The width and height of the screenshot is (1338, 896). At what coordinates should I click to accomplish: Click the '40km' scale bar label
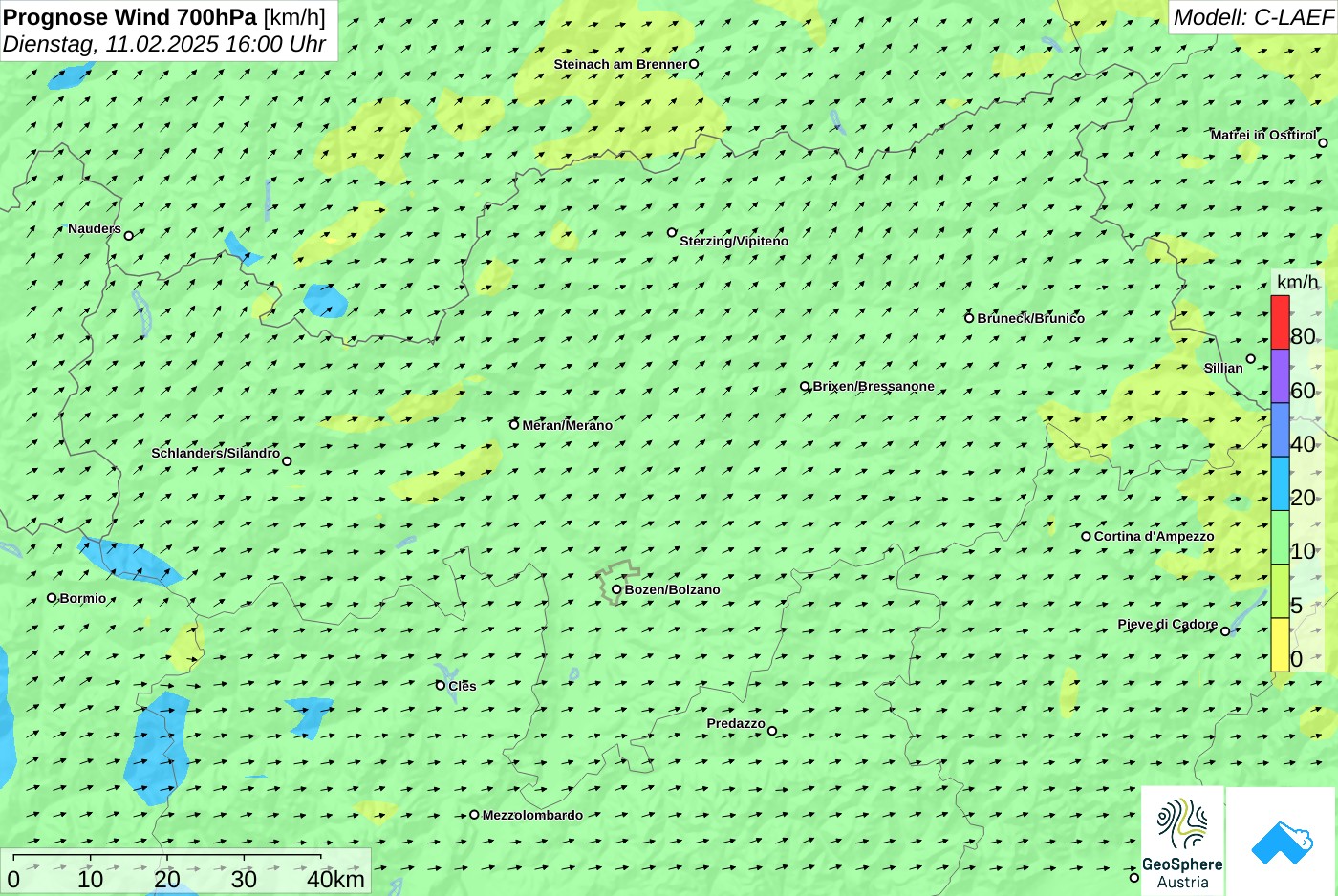(335, 880)
